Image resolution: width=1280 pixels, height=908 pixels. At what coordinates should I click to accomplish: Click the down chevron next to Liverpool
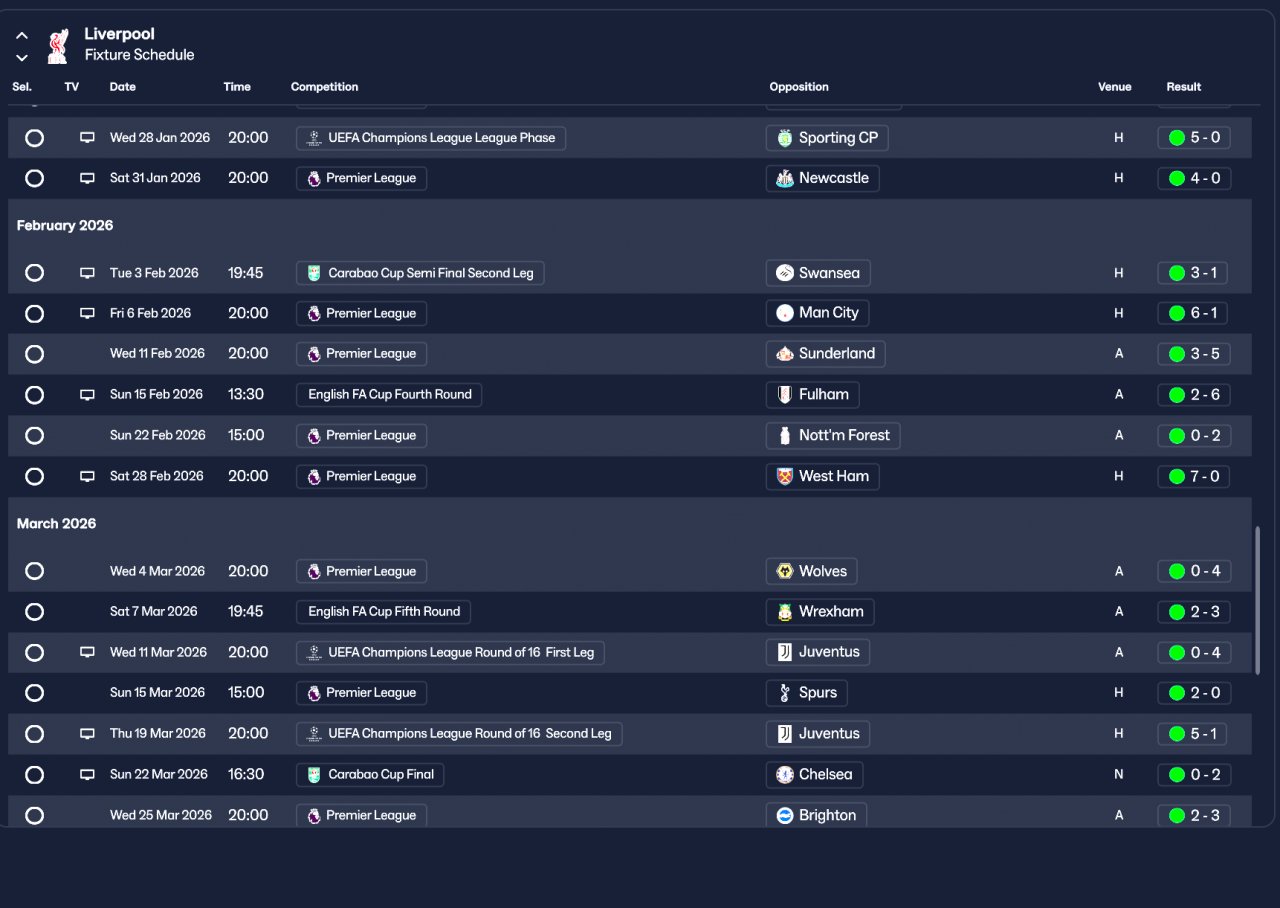tap(22, 58)
